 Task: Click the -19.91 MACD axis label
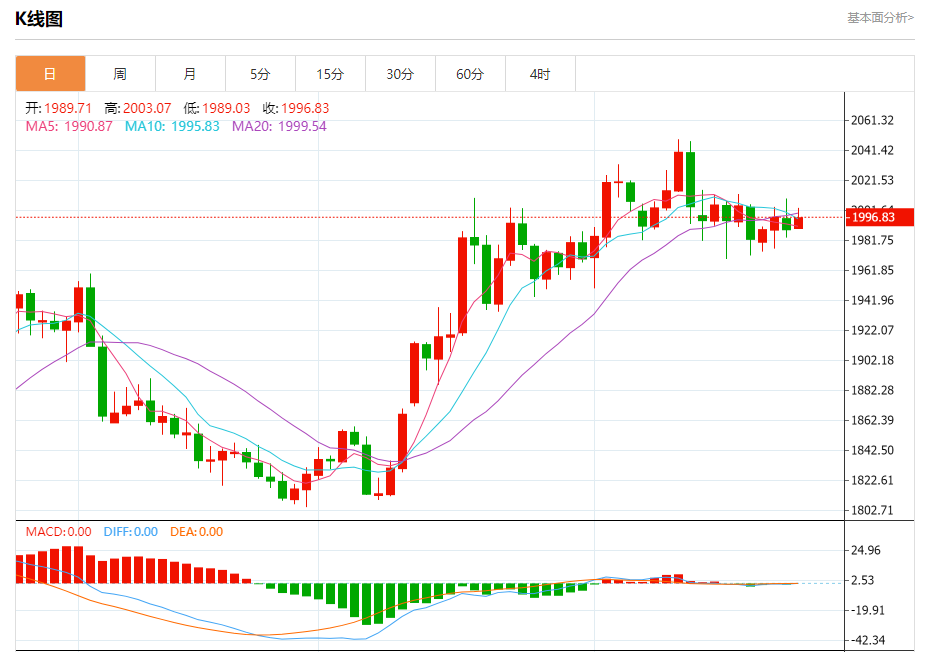point(868,610)
